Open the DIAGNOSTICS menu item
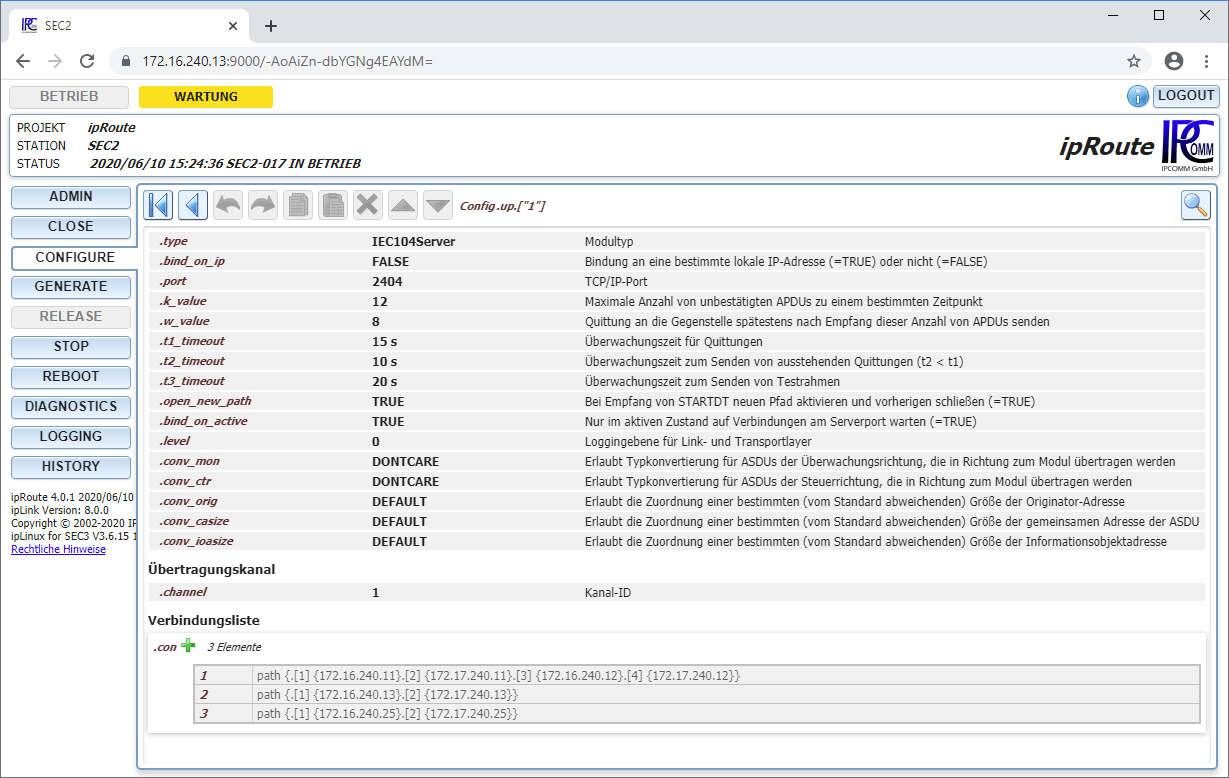The image size is (1229, 778). point(71,406)
